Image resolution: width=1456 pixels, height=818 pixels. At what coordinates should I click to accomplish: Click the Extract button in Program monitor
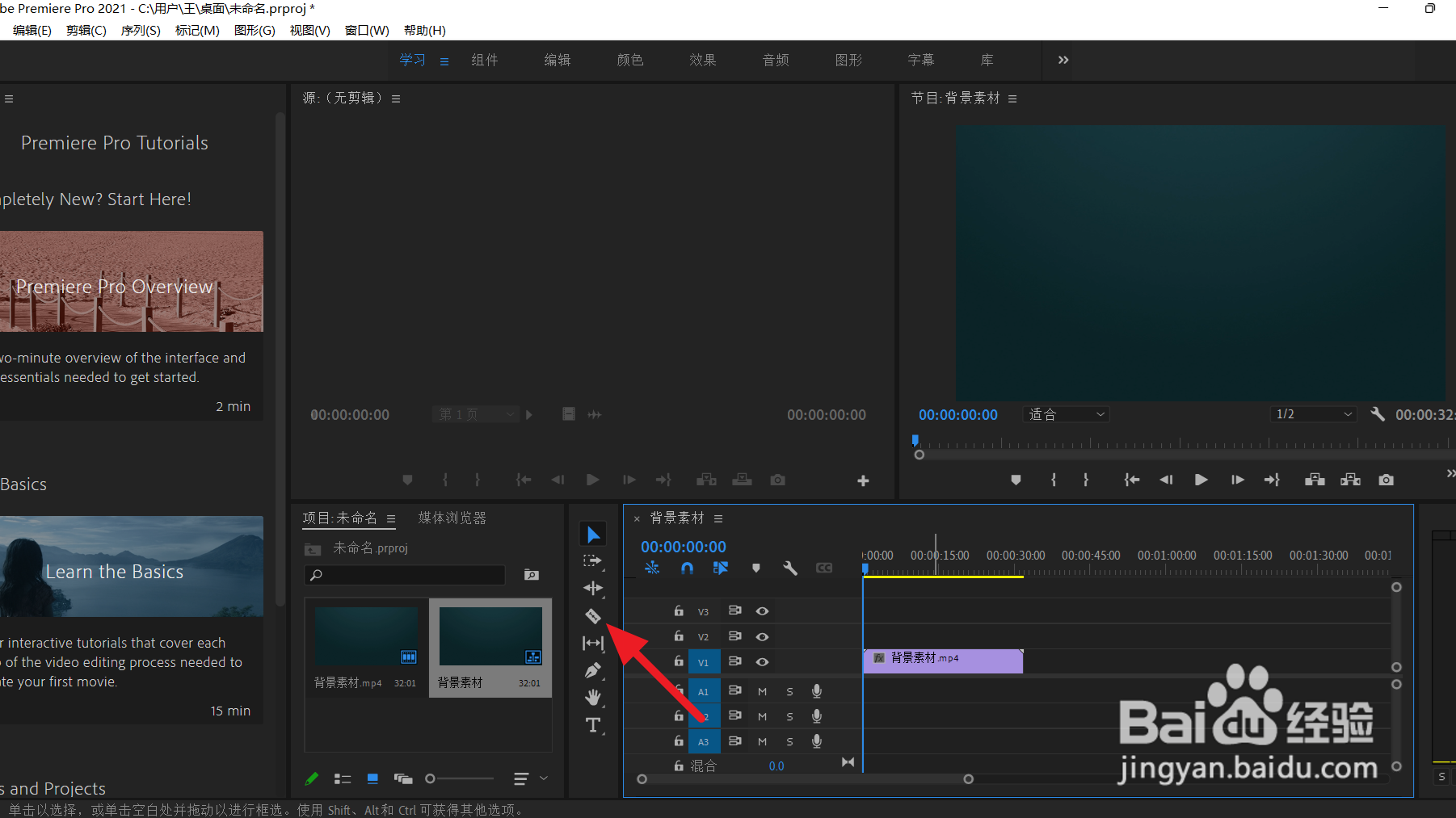point(1351,480)
